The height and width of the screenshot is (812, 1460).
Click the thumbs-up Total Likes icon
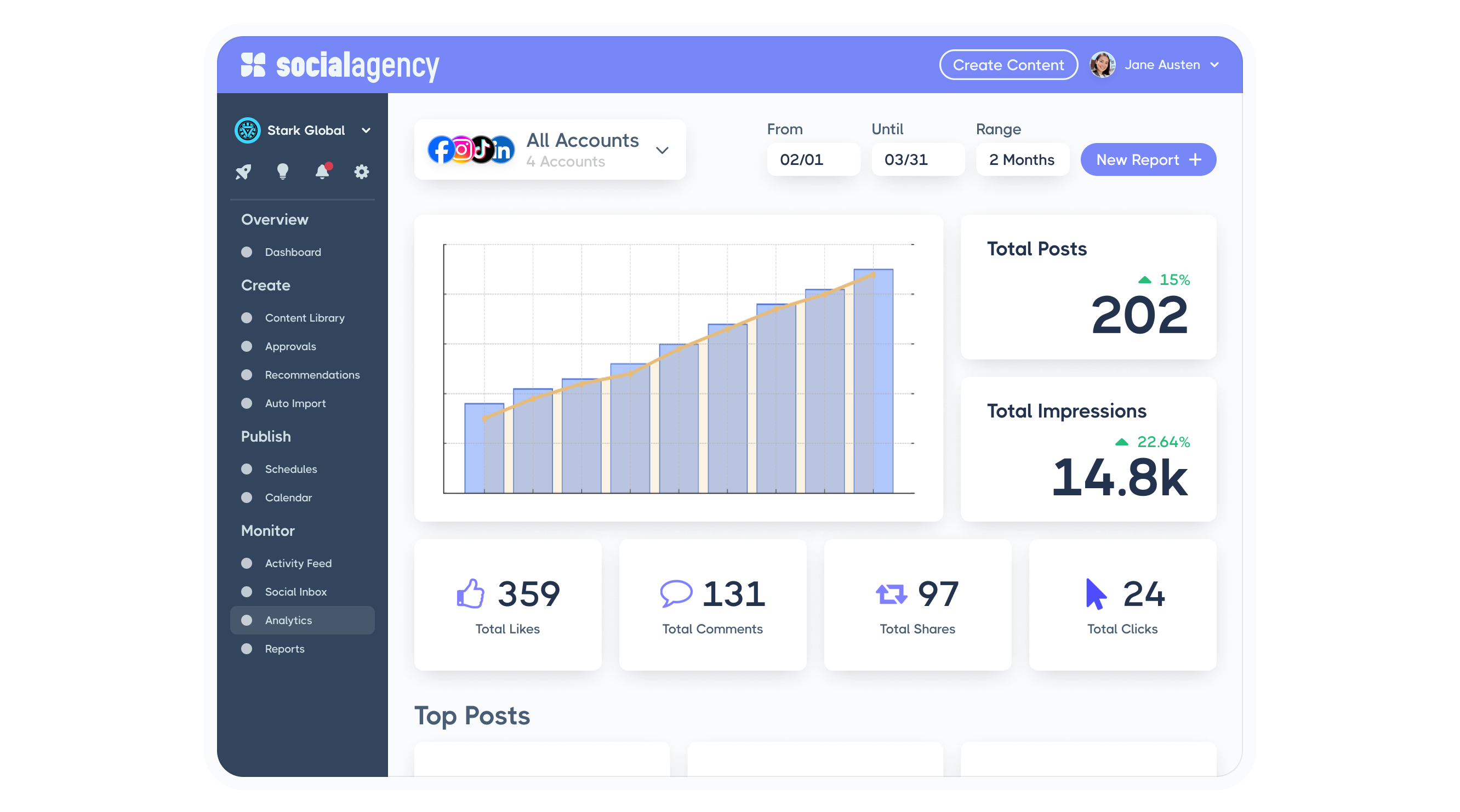[x=470, y=594]
